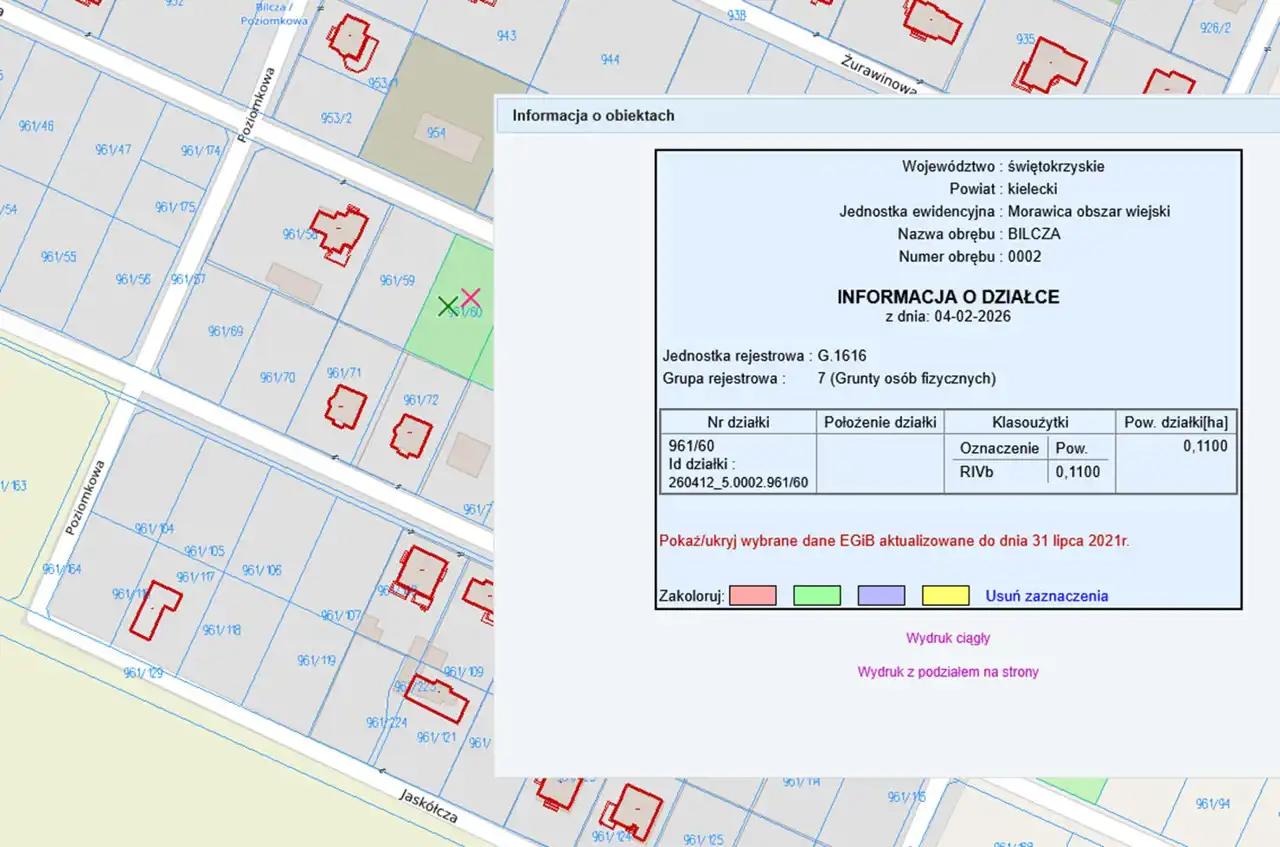Select parcel 961/70 on the map
The width and height of the screenshot is (1280, 847).
(x=277, y=378)
